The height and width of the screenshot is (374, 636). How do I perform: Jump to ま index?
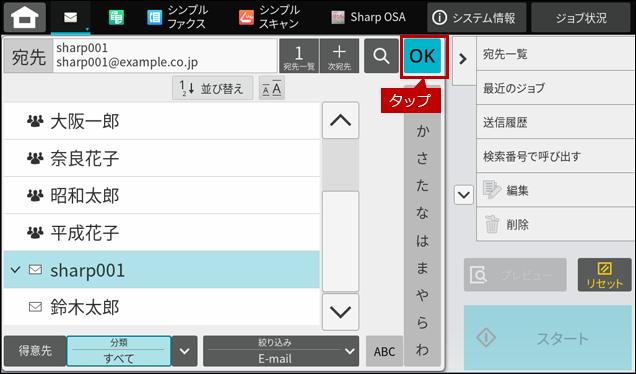point(422,268)
